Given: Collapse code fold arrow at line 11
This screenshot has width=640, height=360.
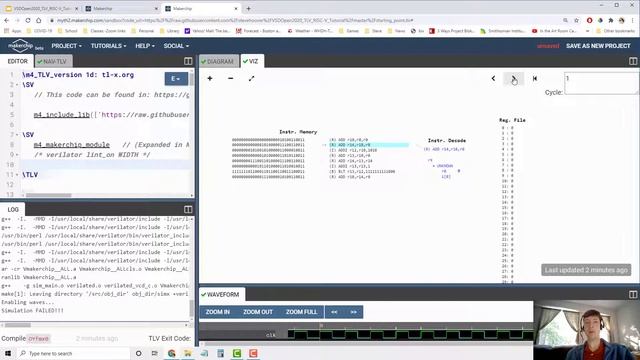Looking at the screenshot, I should click(17, 175).
